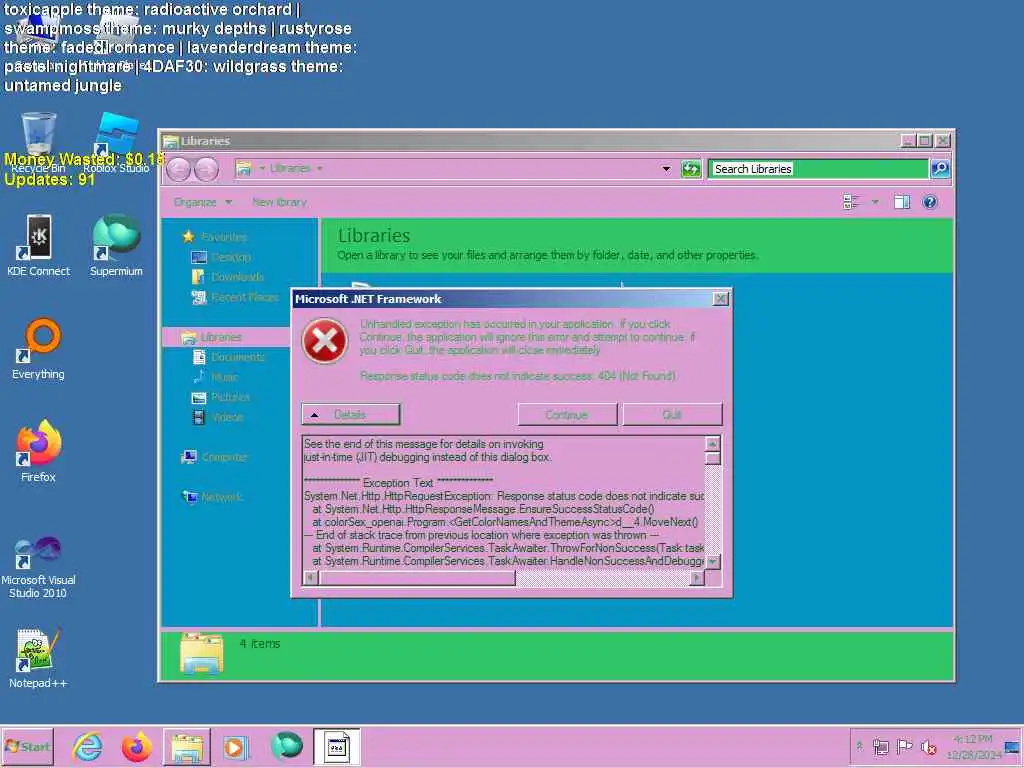Change the view with the views icon
The image size is (1024, 768).
pyautogui.click(x=851, y=202)
